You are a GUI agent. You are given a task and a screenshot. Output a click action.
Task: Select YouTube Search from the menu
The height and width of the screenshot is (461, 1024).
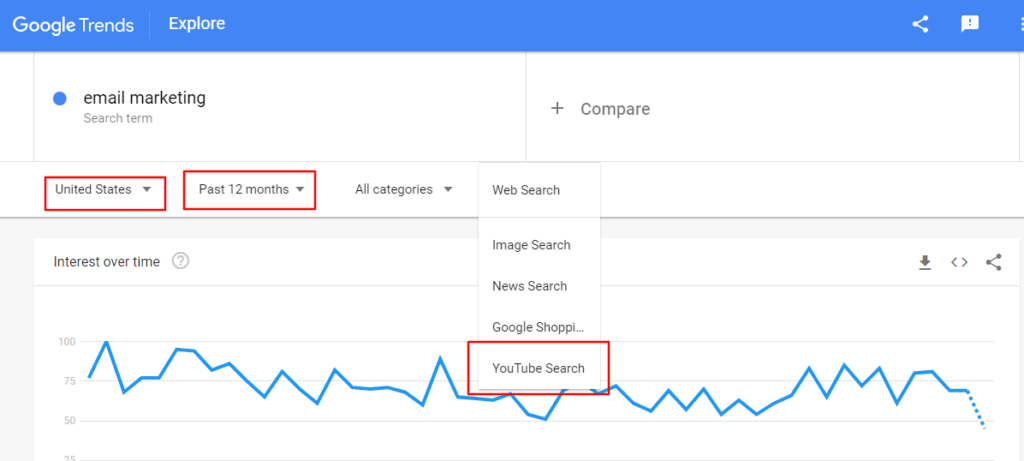point(538,368)
